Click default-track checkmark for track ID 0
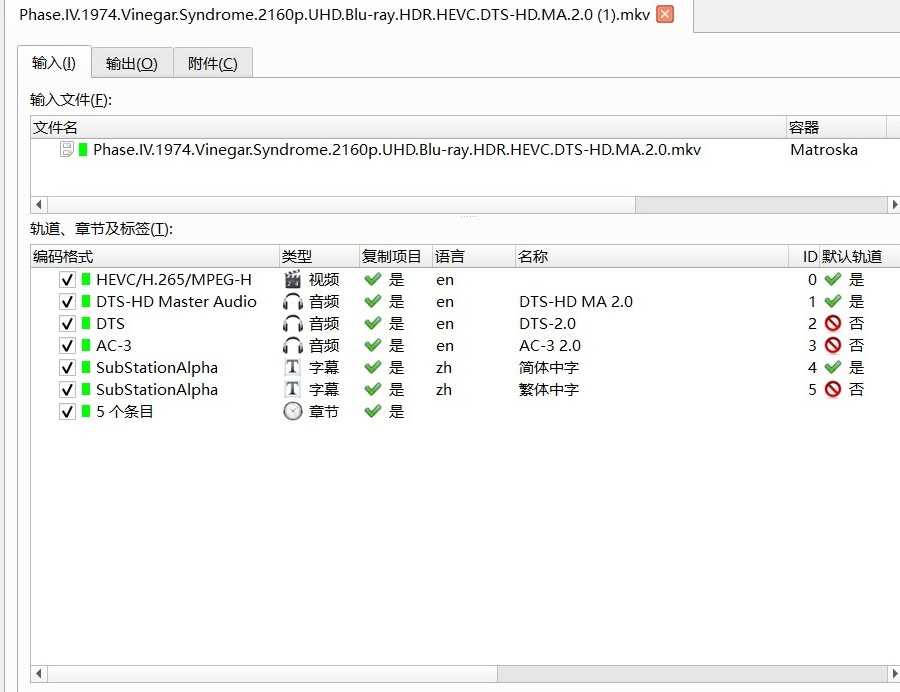This screenshot has height=692, width=900. pos(833,279)
